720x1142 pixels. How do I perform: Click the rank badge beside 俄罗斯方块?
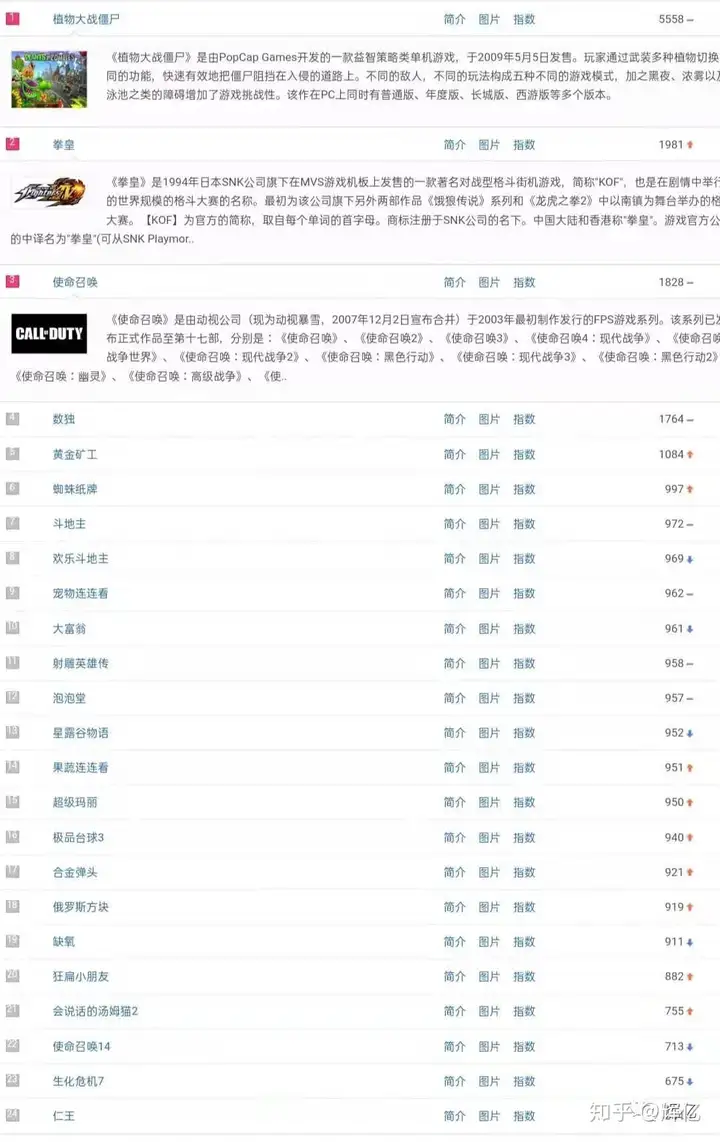12,906
